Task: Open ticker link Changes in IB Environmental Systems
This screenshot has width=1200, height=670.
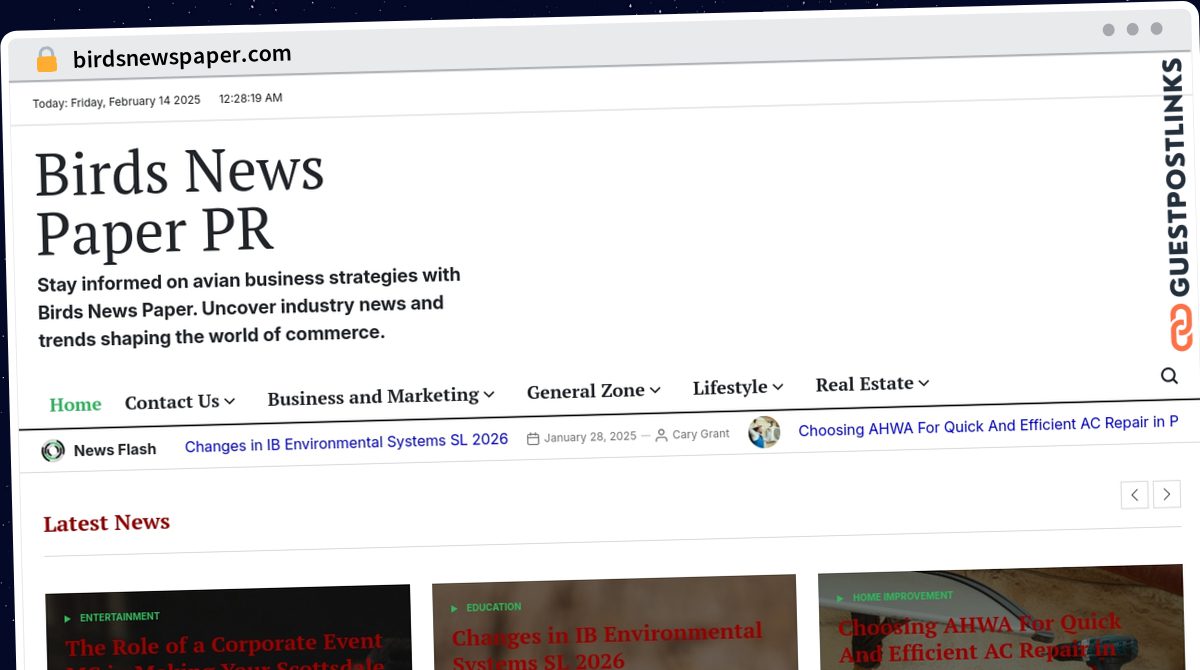Action: [347, 441]
